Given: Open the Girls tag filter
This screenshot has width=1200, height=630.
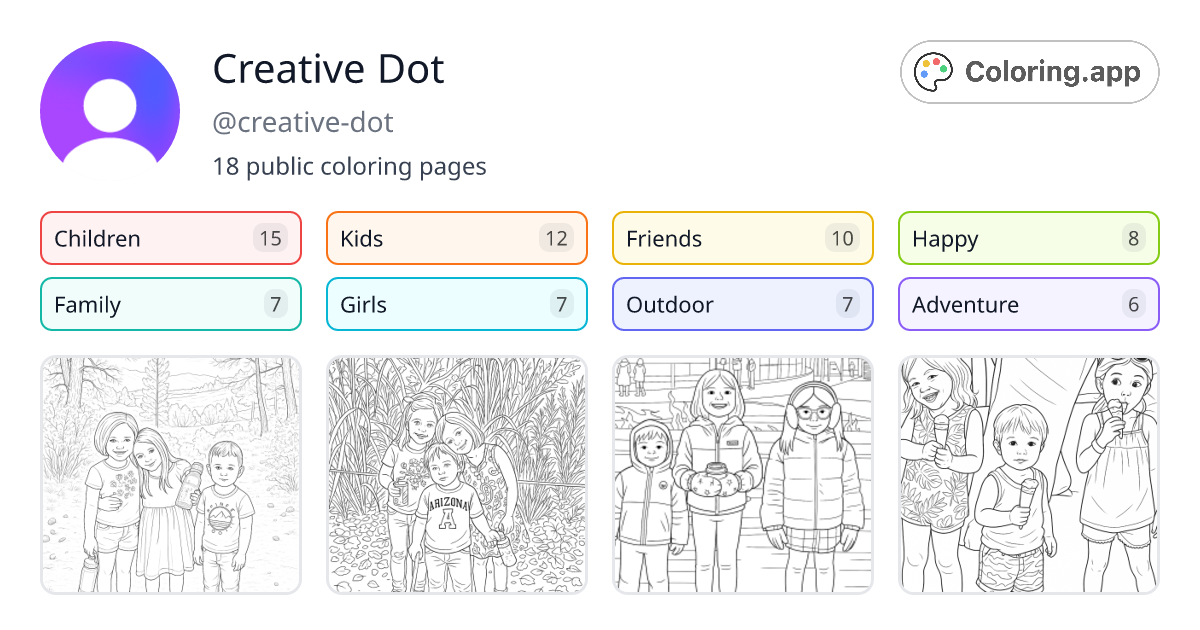Looking at the screenshot, I should tap(456, 304).
